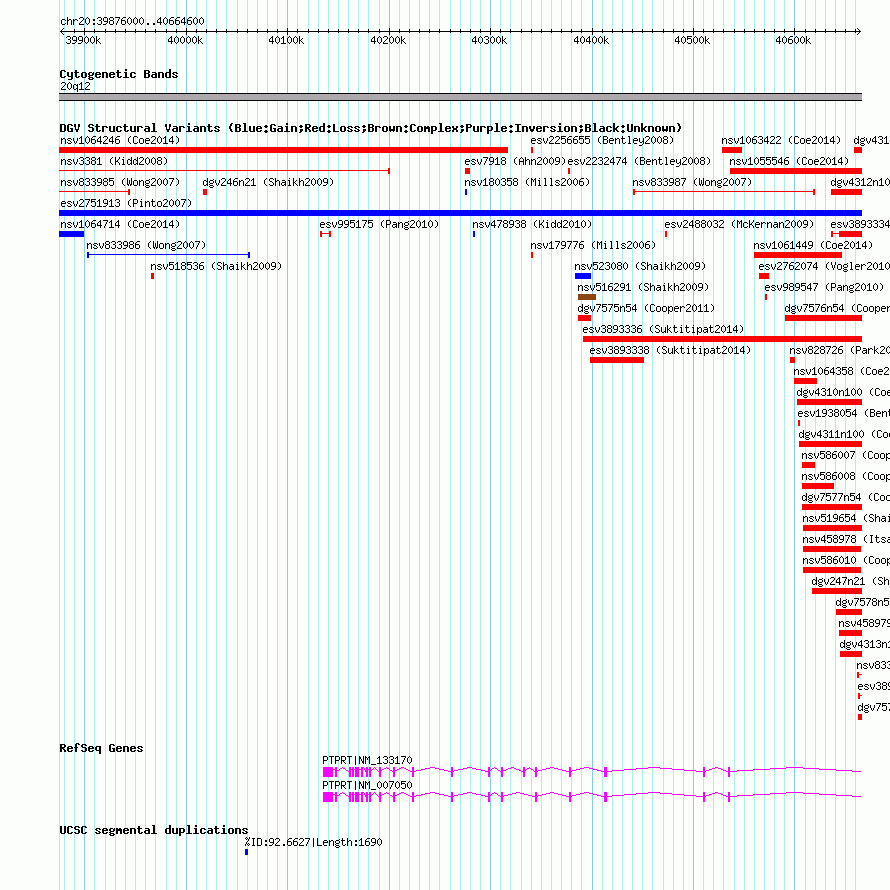
Task: Click the 40300k ruler position label
Action: [x=489, y=40]
